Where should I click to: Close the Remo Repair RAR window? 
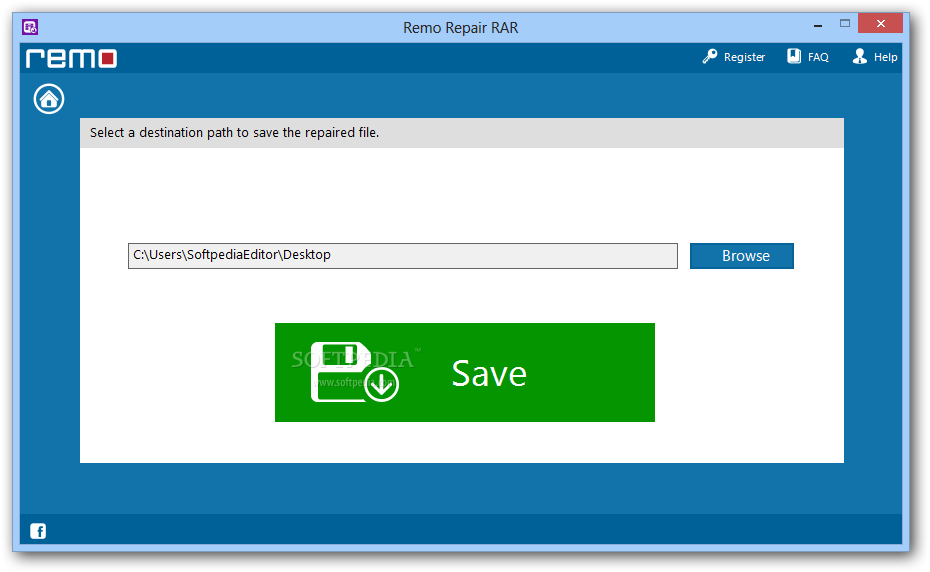pyautogui.click(x=881, y=24)
